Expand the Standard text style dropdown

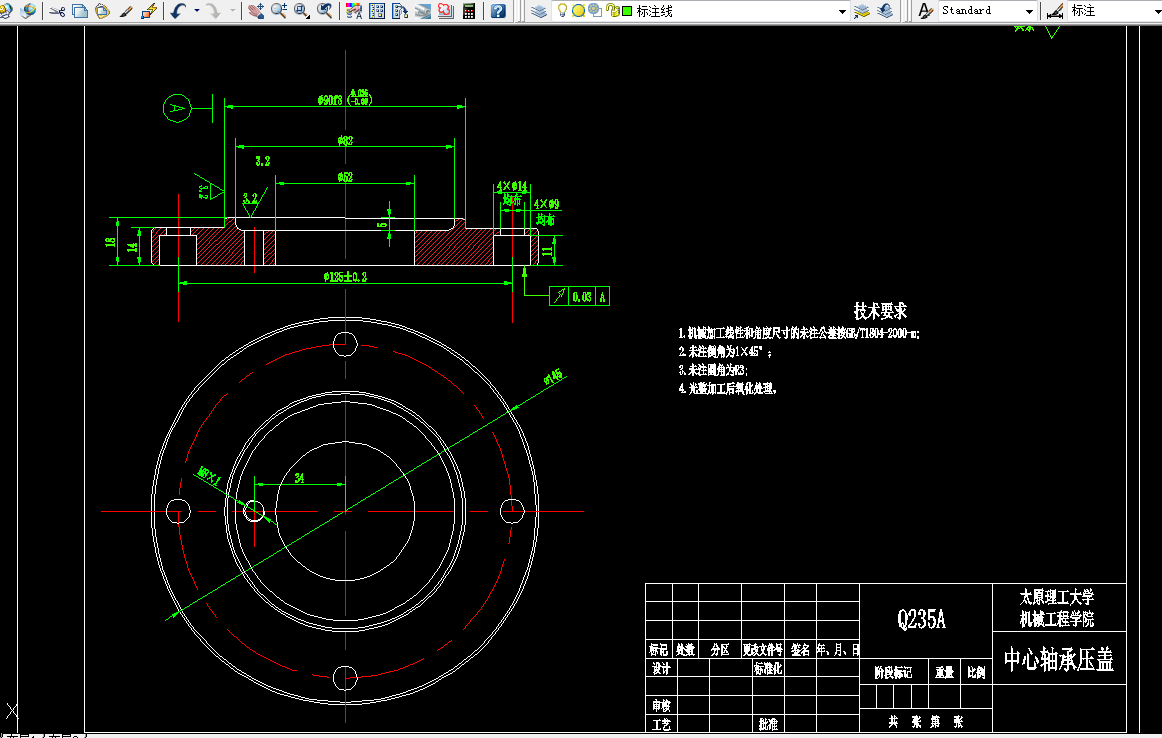(1030, 10)
